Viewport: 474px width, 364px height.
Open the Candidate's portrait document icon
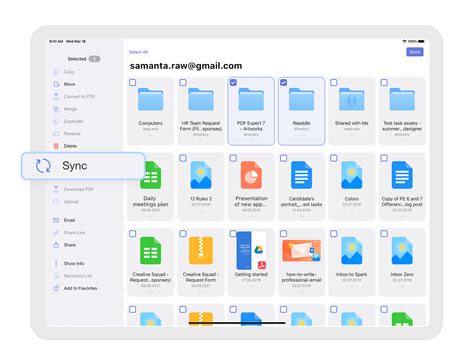click(x=301, y=175)
